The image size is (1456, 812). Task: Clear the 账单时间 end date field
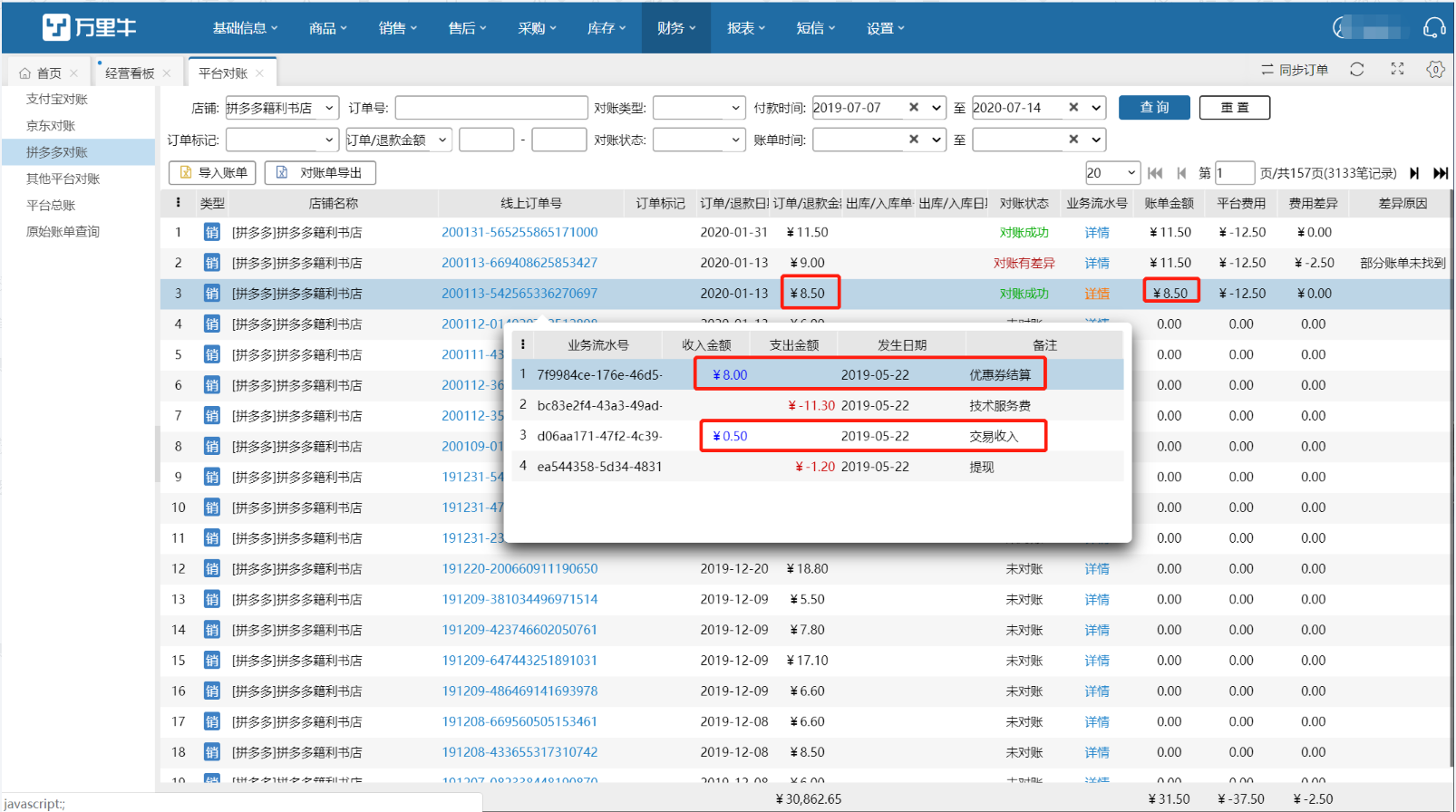[1073, 140]
